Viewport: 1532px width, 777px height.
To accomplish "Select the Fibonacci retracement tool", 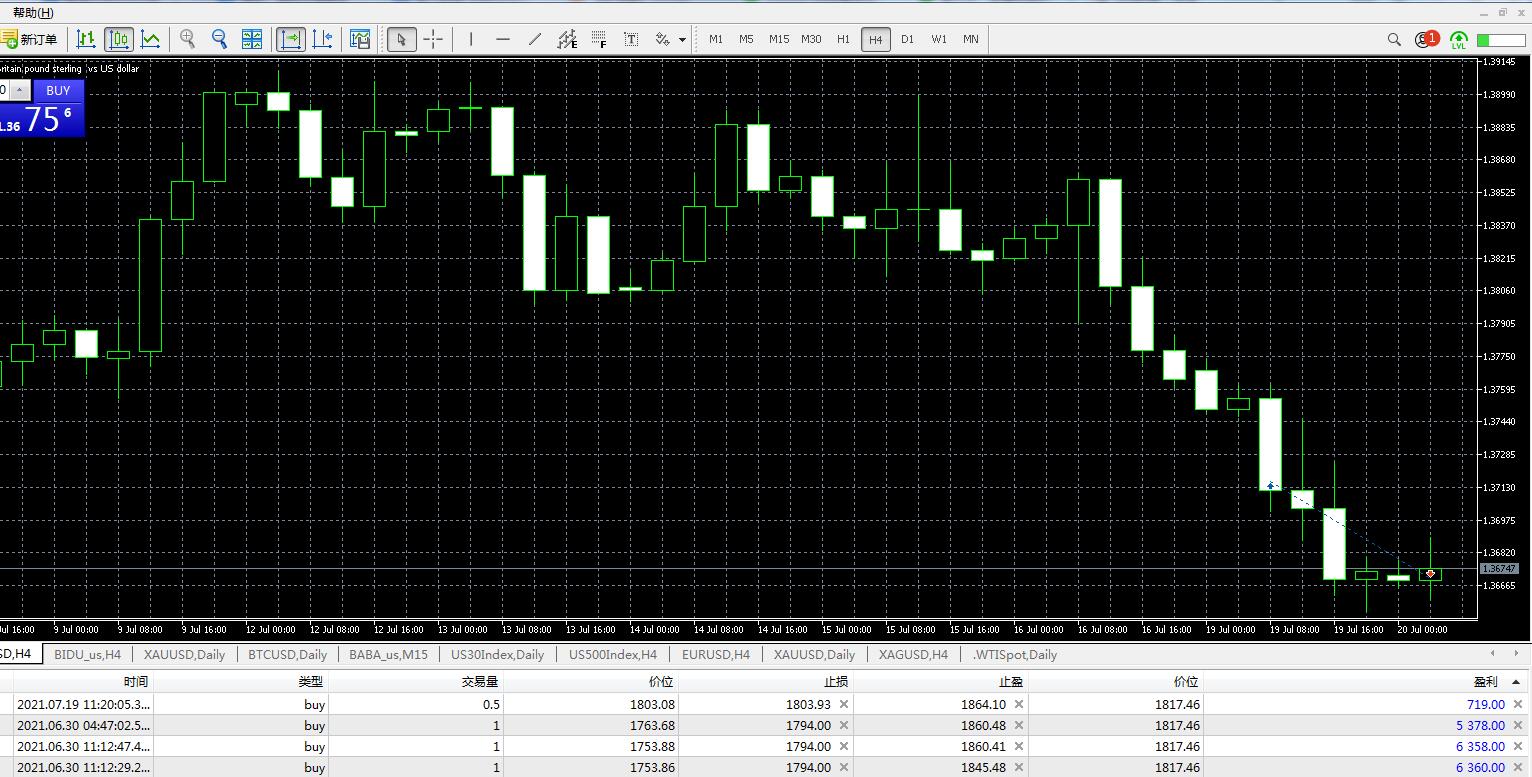I will point(599,39).
